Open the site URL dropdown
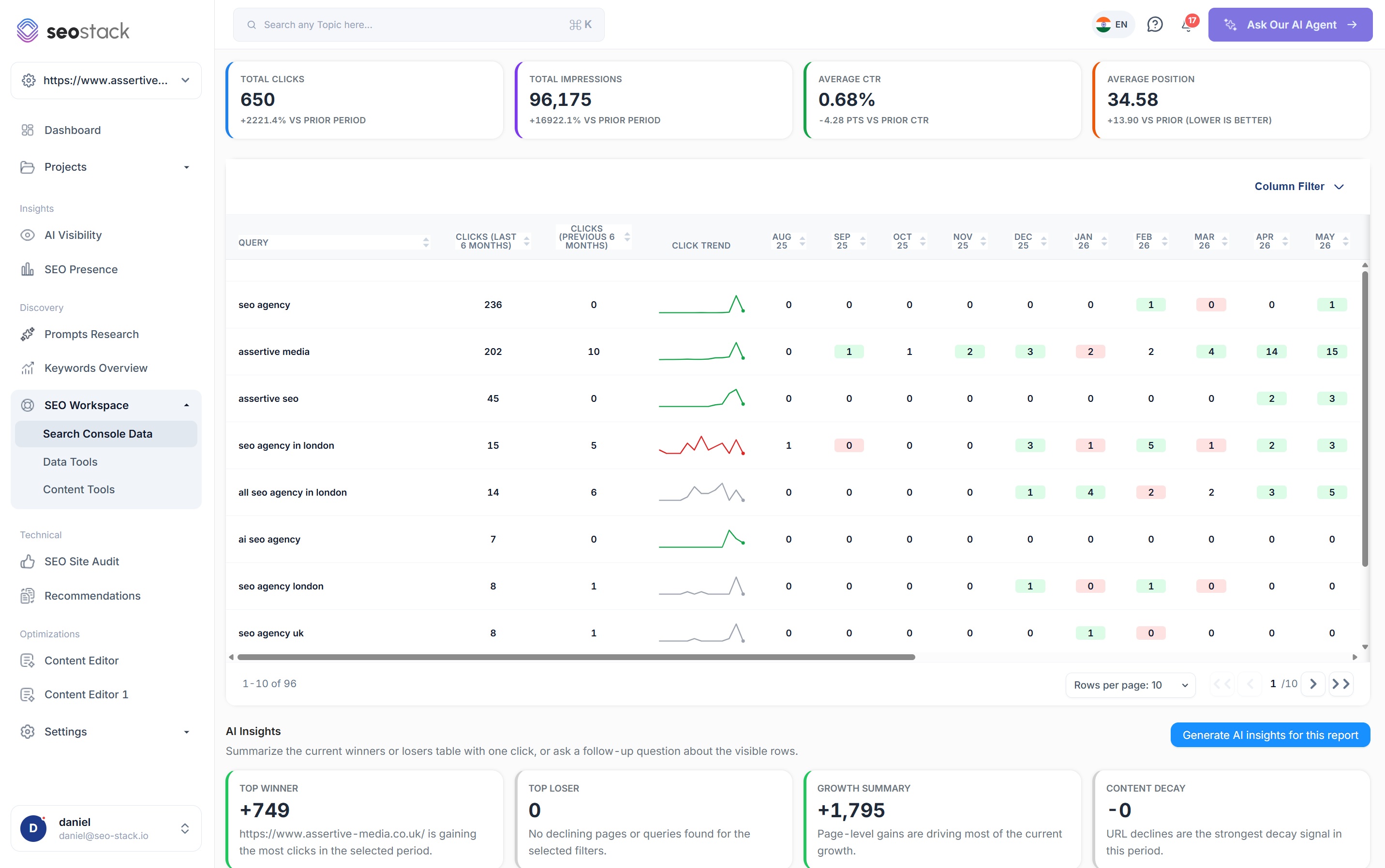This screenshot has height=868, width=1385. click(x=106, y=80)
